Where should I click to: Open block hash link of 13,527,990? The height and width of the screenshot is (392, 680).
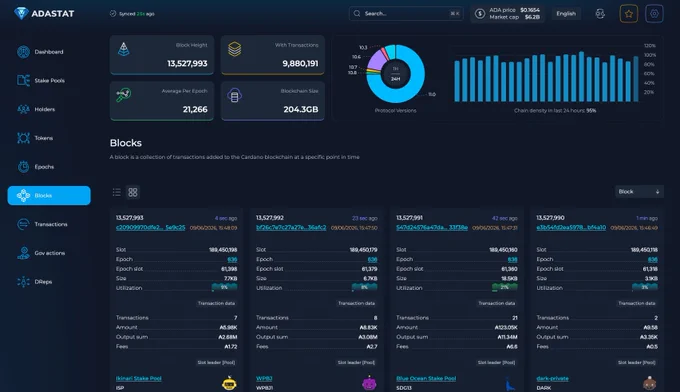click(571, 228)
